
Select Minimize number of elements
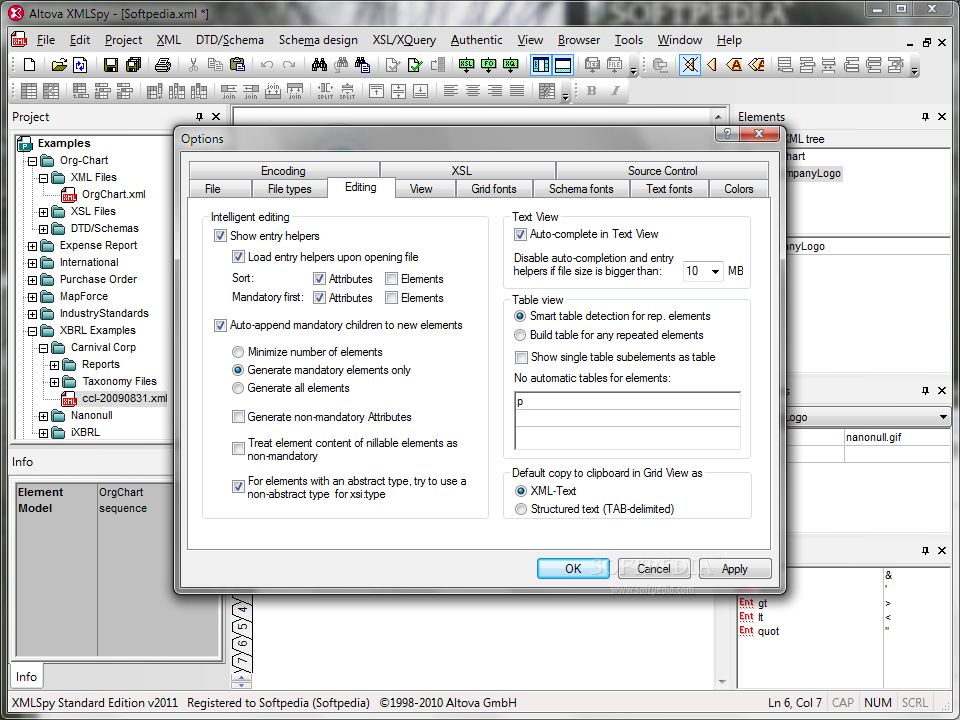pyautogui.click(x=238, y=352)
